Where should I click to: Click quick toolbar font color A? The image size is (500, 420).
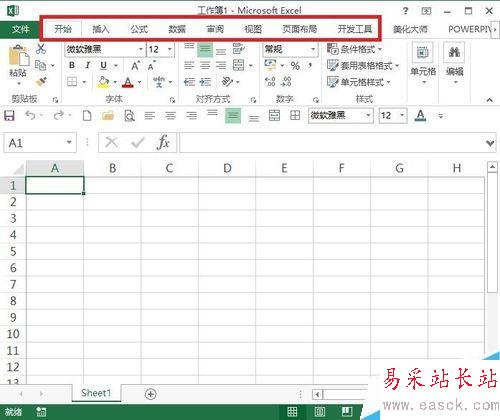(421, 116)
